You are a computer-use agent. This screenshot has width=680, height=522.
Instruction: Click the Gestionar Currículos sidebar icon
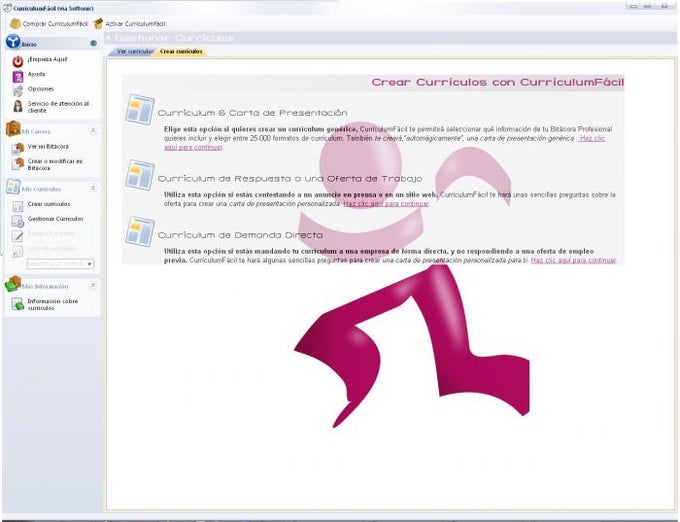18,221
